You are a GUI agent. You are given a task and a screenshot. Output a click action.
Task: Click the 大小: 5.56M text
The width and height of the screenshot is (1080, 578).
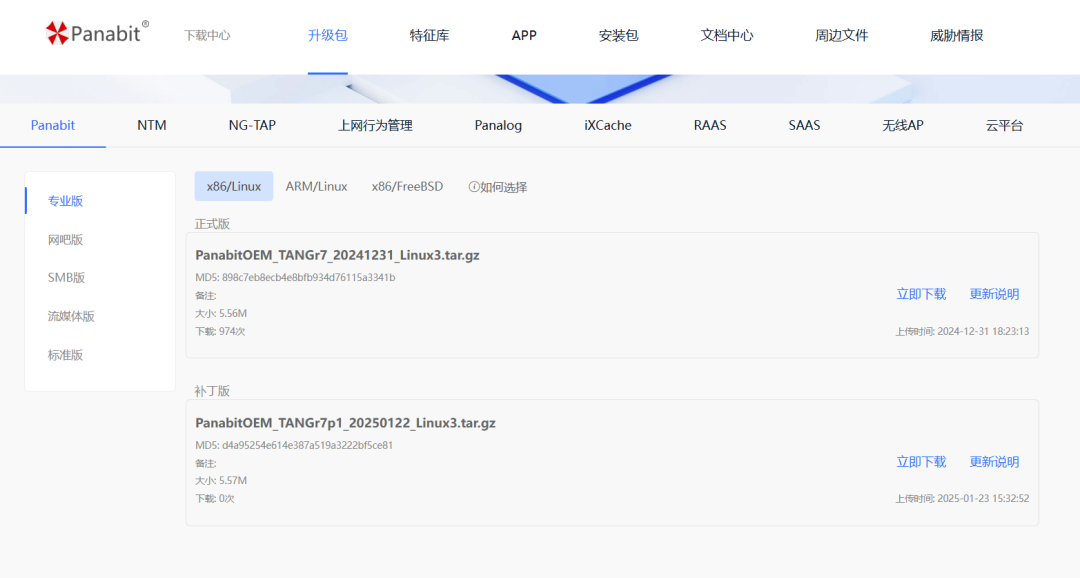(x=221, y=313)
